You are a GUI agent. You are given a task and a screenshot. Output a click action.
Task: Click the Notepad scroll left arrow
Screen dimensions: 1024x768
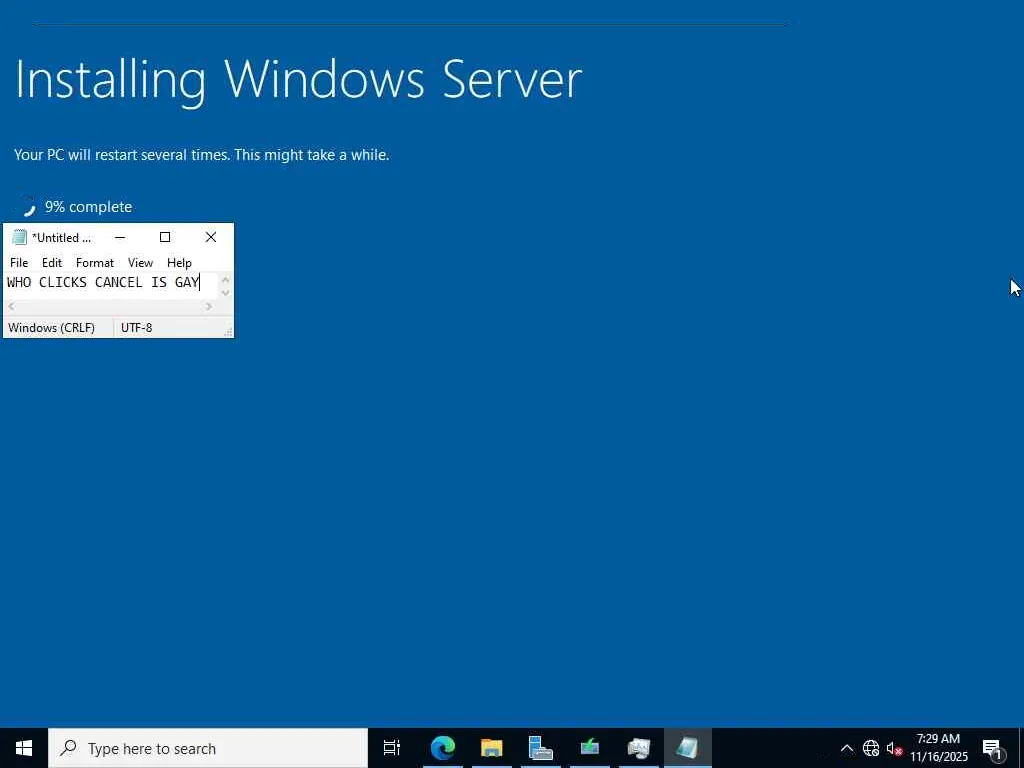(x=11, y=306)
